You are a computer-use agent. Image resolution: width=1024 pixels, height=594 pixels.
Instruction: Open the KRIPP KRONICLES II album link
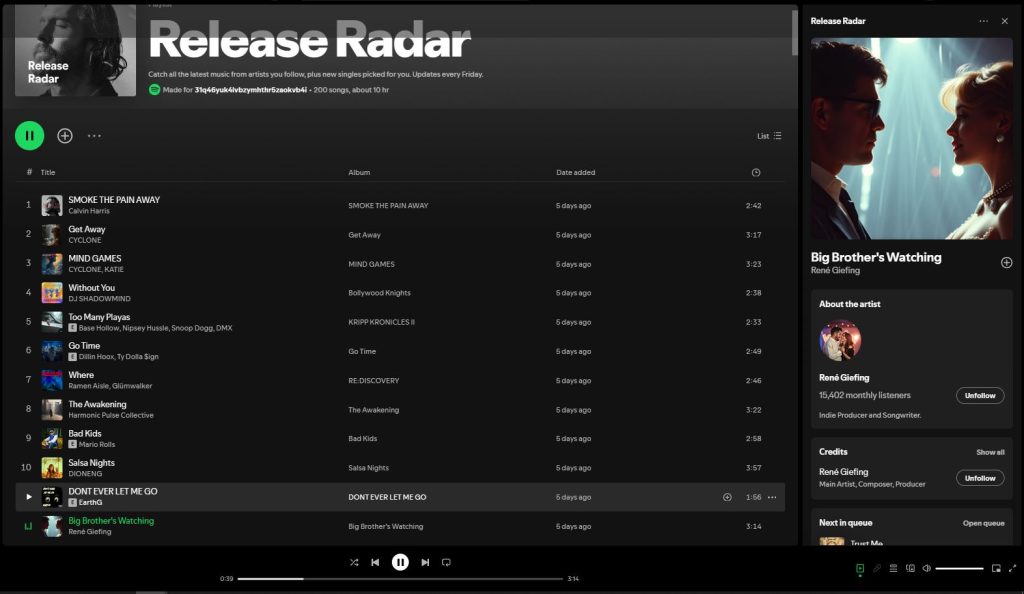[381, 322]
